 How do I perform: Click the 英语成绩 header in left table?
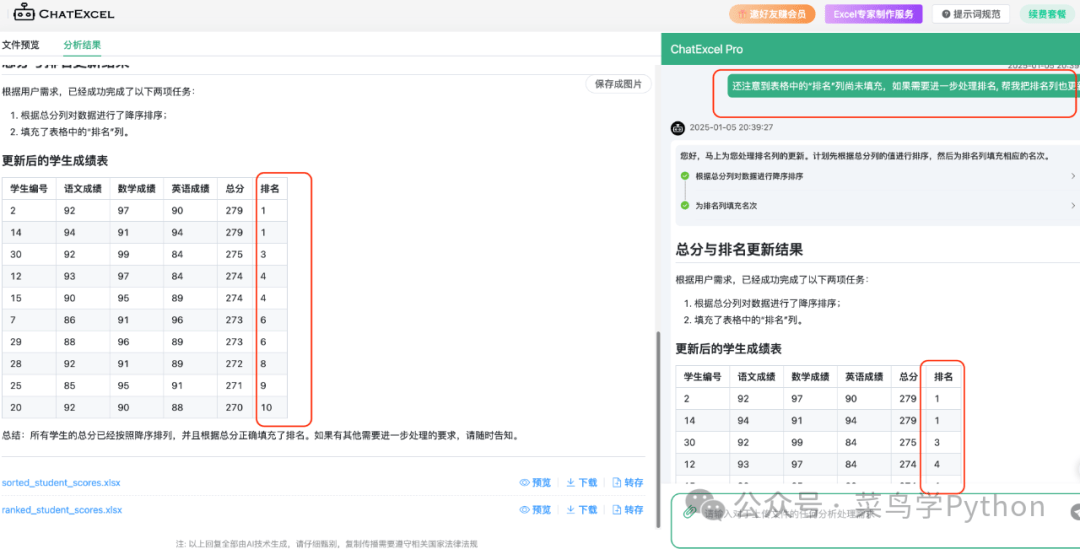(x=190, y=189)
